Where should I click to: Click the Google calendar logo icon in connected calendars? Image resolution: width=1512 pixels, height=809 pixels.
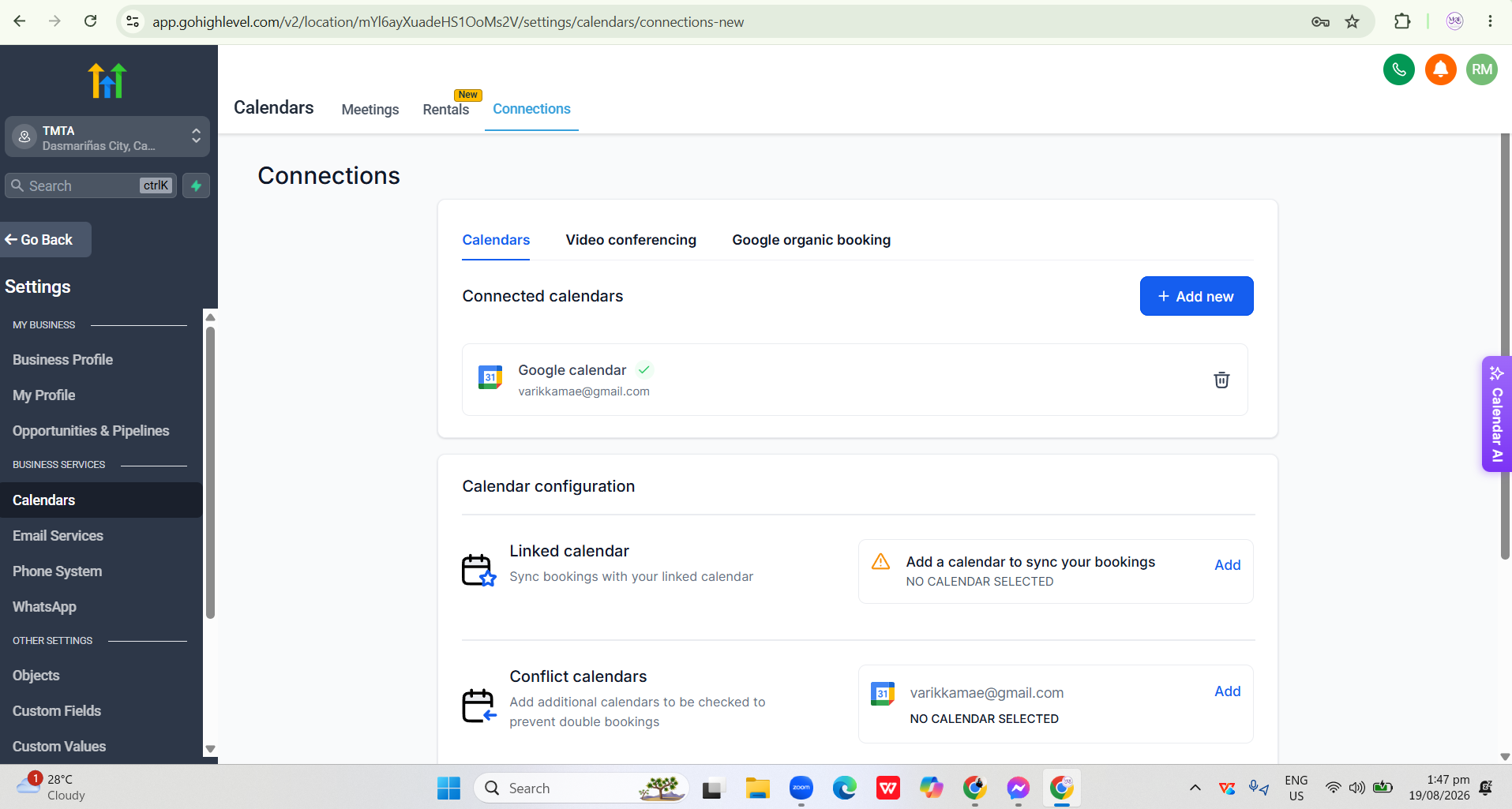(x=490, y=377)
